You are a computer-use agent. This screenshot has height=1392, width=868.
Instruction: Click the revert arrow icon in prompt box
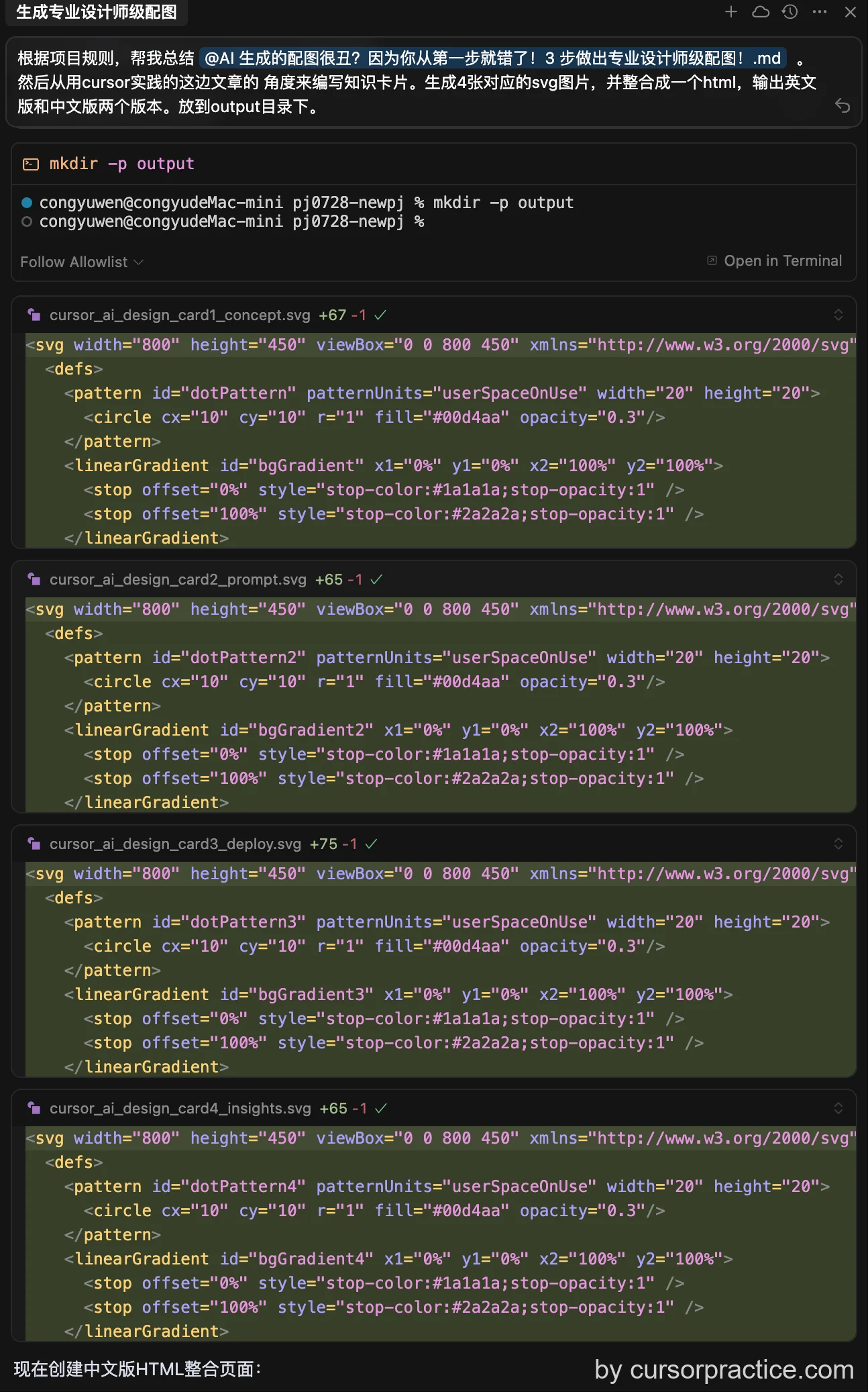click(x=843, y=105)
